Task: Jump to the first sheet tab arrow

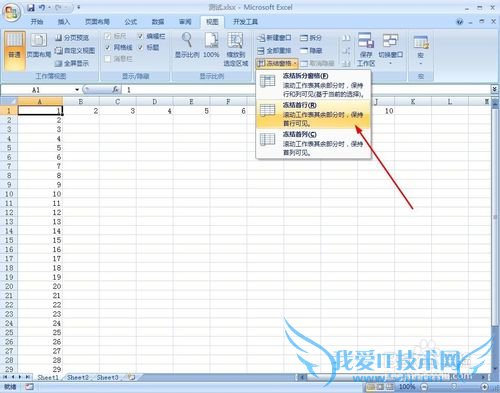Action: [x=5, y=377]
